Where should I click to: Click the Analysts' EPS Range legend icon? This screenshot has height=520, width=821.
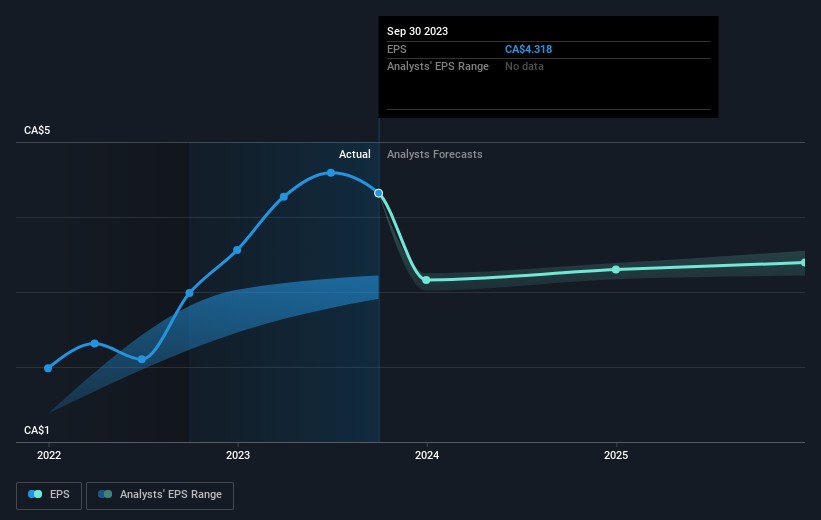(105, 494)
